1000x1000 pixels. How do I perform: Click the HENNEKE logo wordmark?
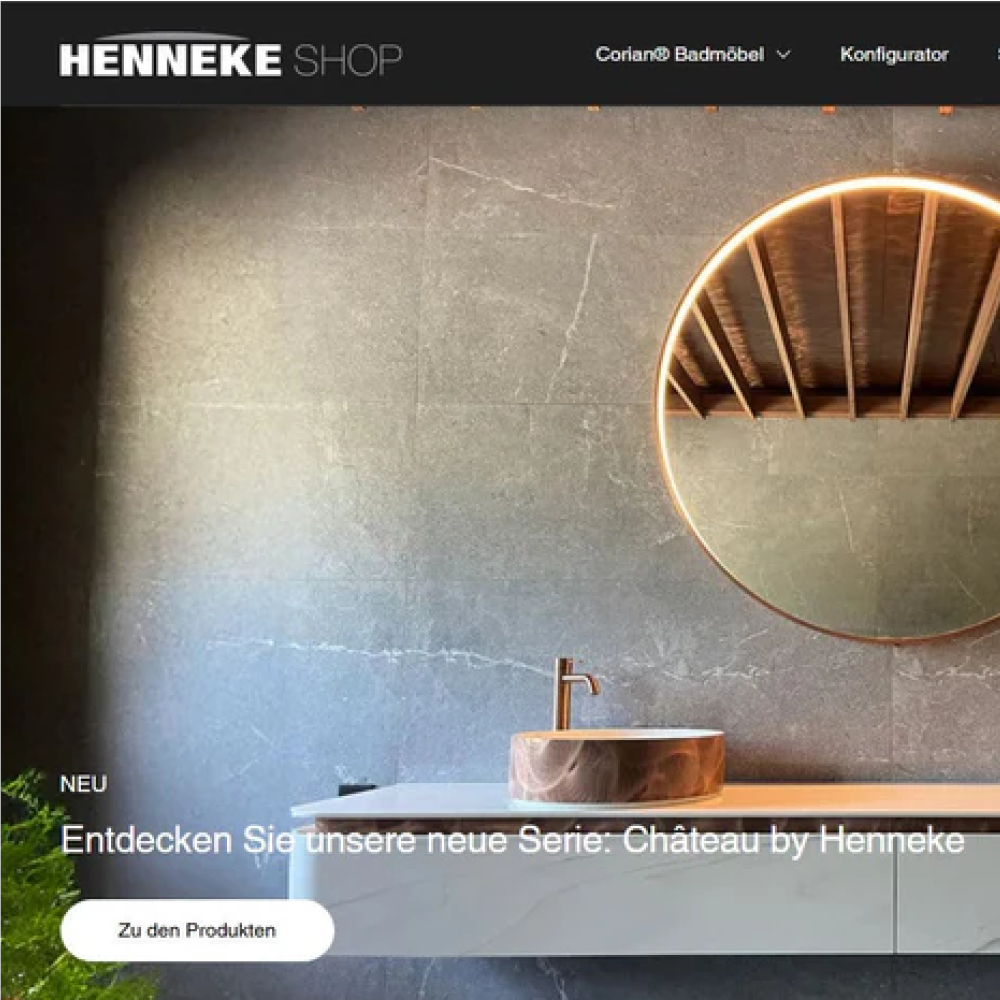(170, 60)
